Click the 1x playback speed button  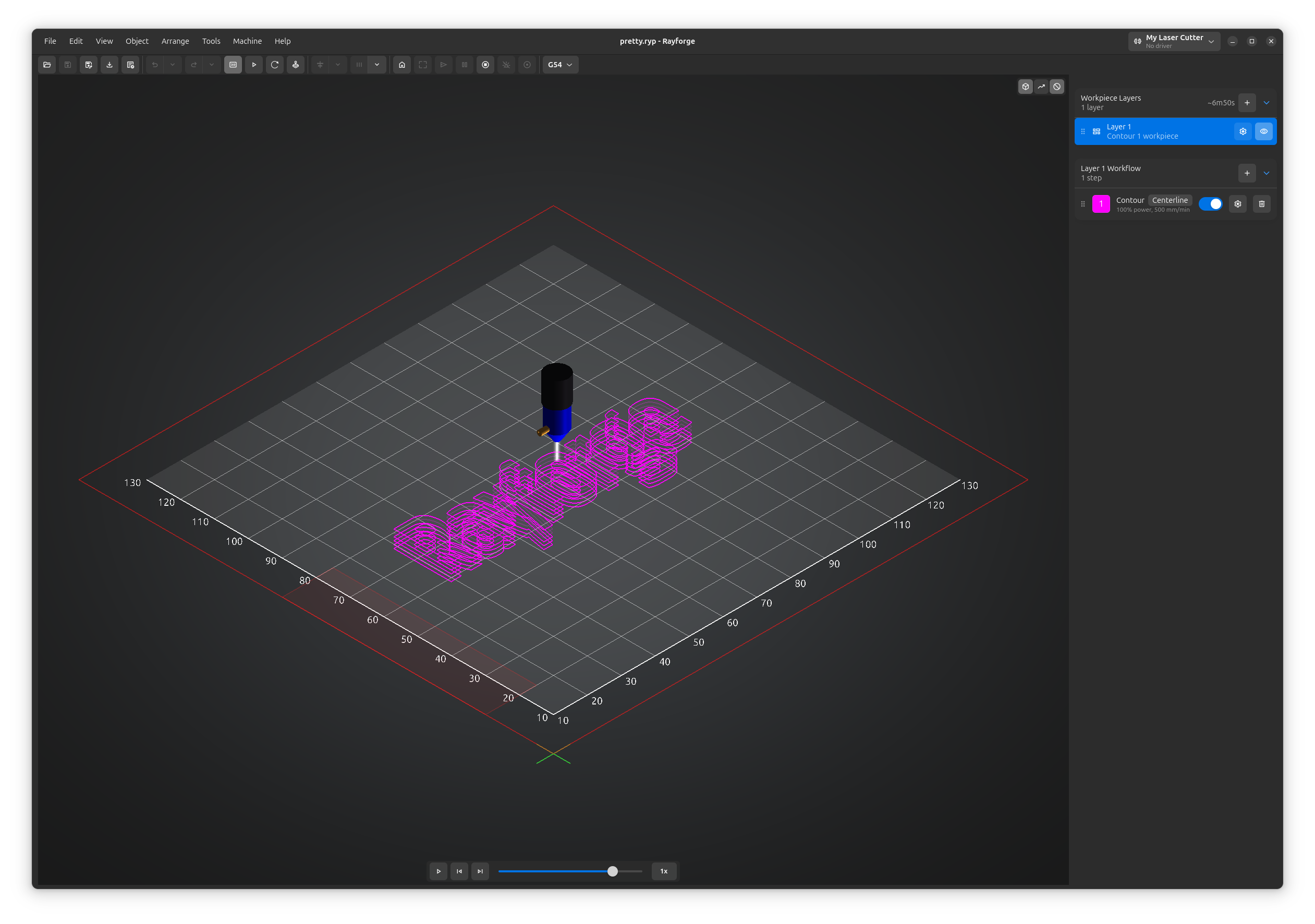point(664,871)
